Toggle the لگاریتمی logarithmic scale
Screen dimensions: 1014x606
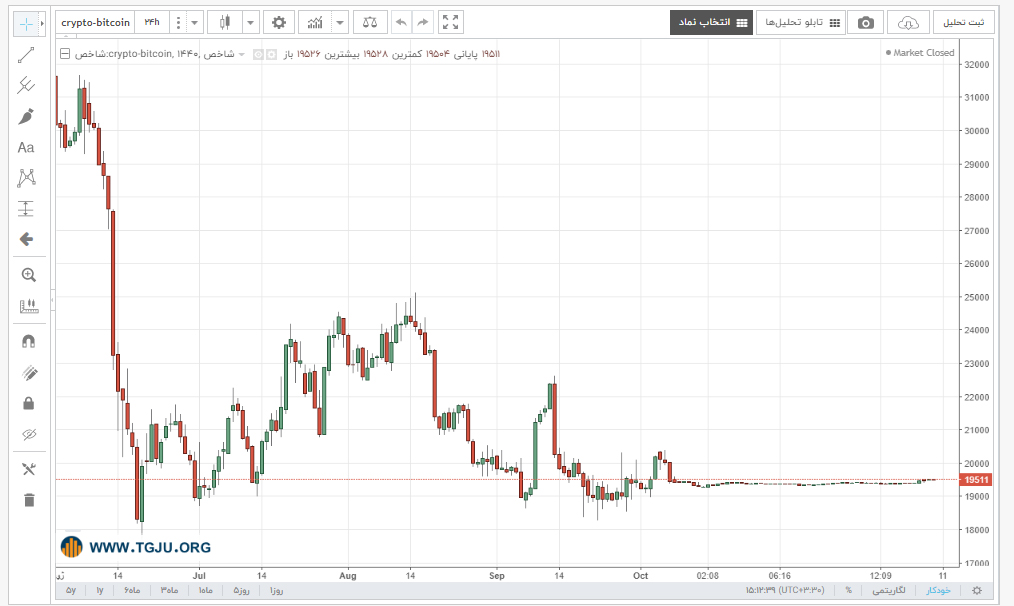[889, 590]
